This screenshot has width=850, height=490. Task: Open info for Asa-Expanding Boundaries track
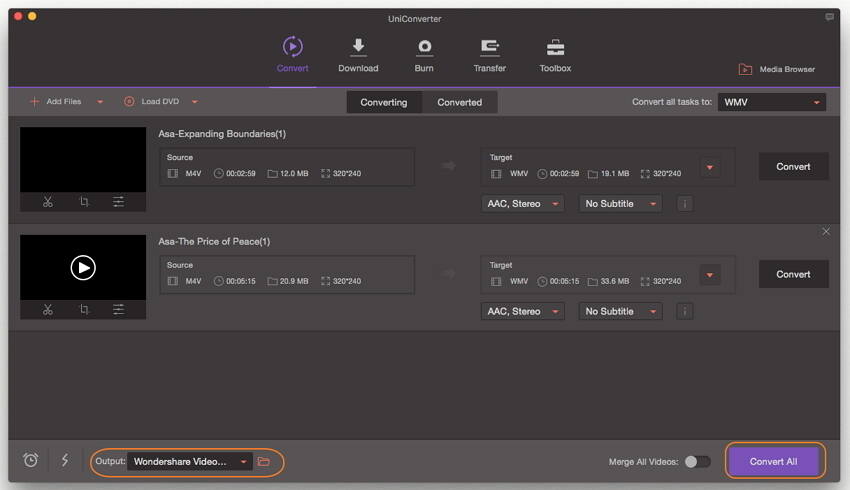point(685,204)
